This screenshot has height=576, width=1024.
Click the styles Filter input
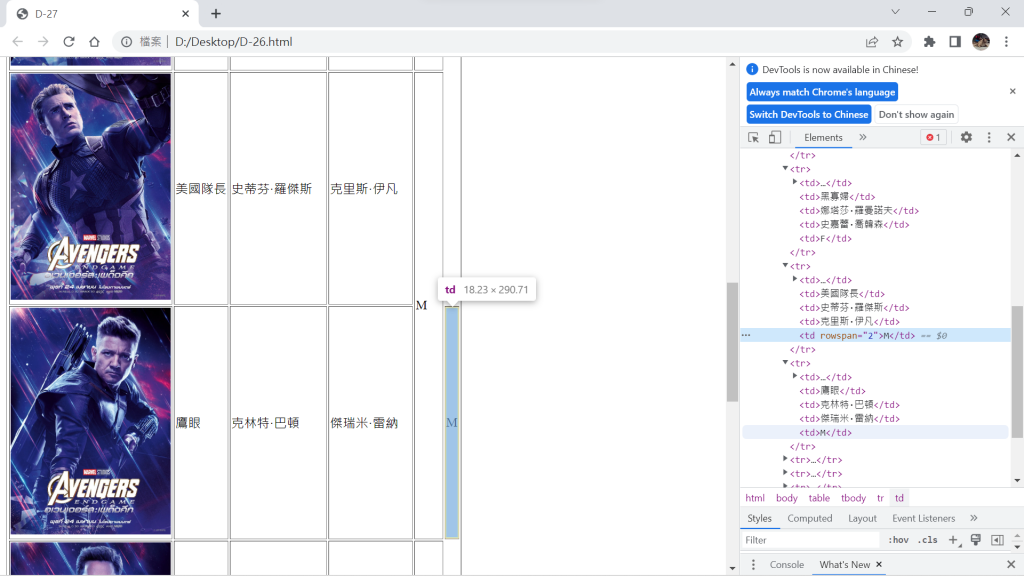(810, 540)
